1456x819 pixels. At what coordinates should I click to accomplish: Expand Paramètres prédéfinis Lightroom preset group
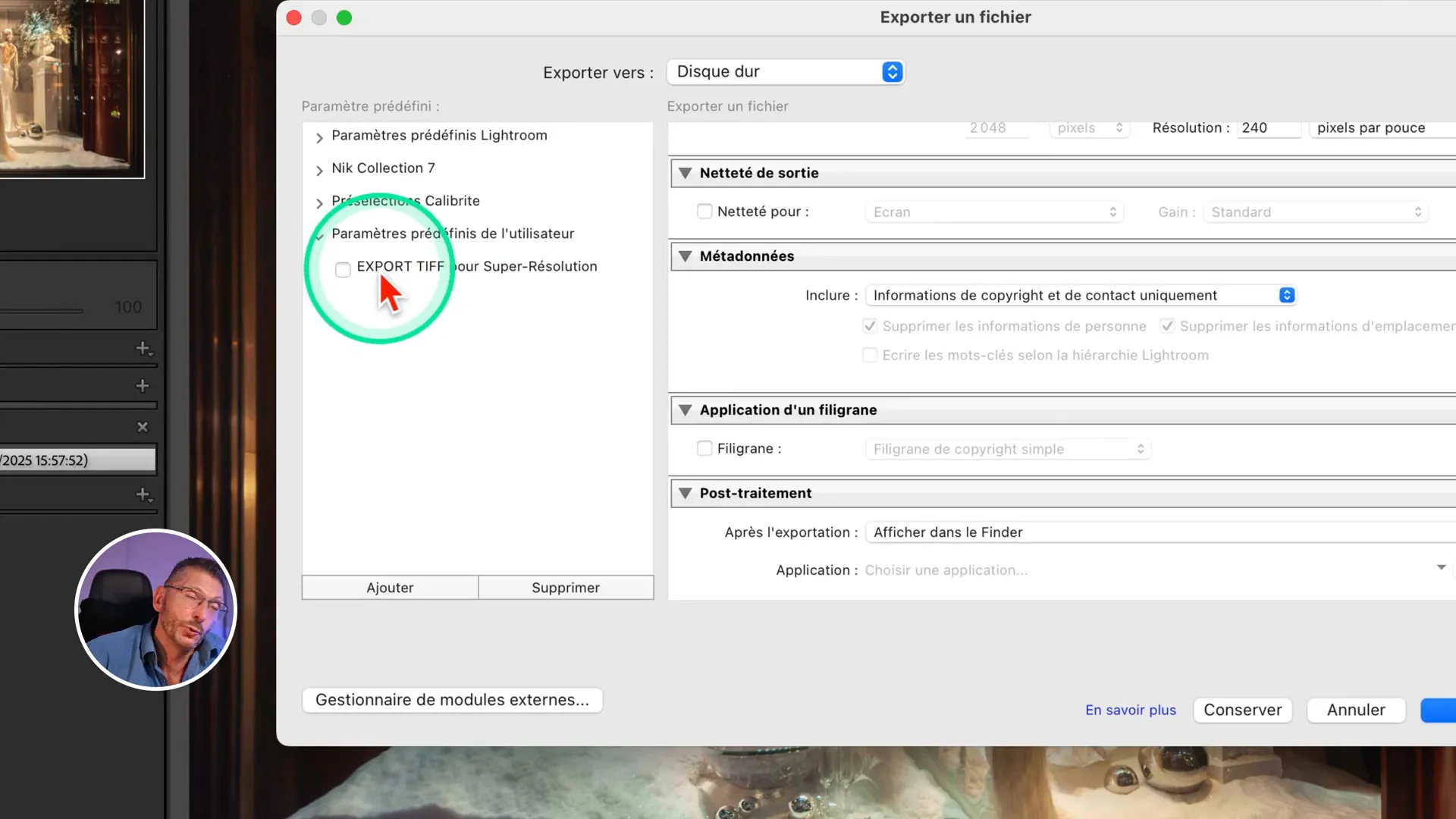click(x=319, y=137)
